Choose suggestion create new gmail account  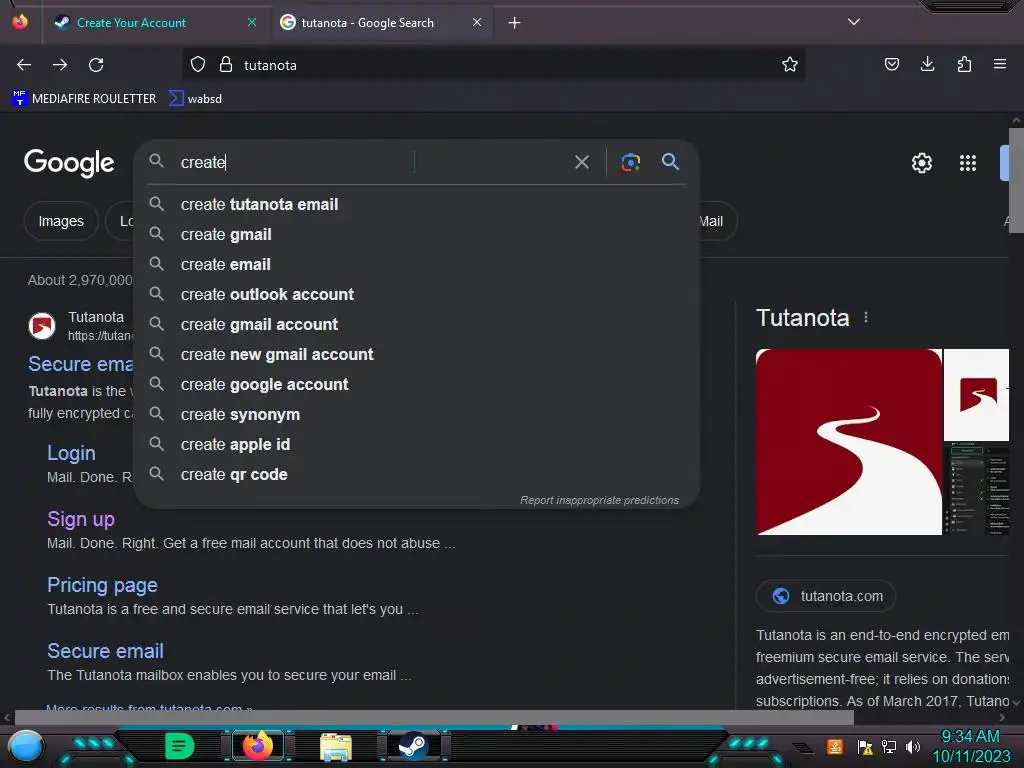(416, 355)
